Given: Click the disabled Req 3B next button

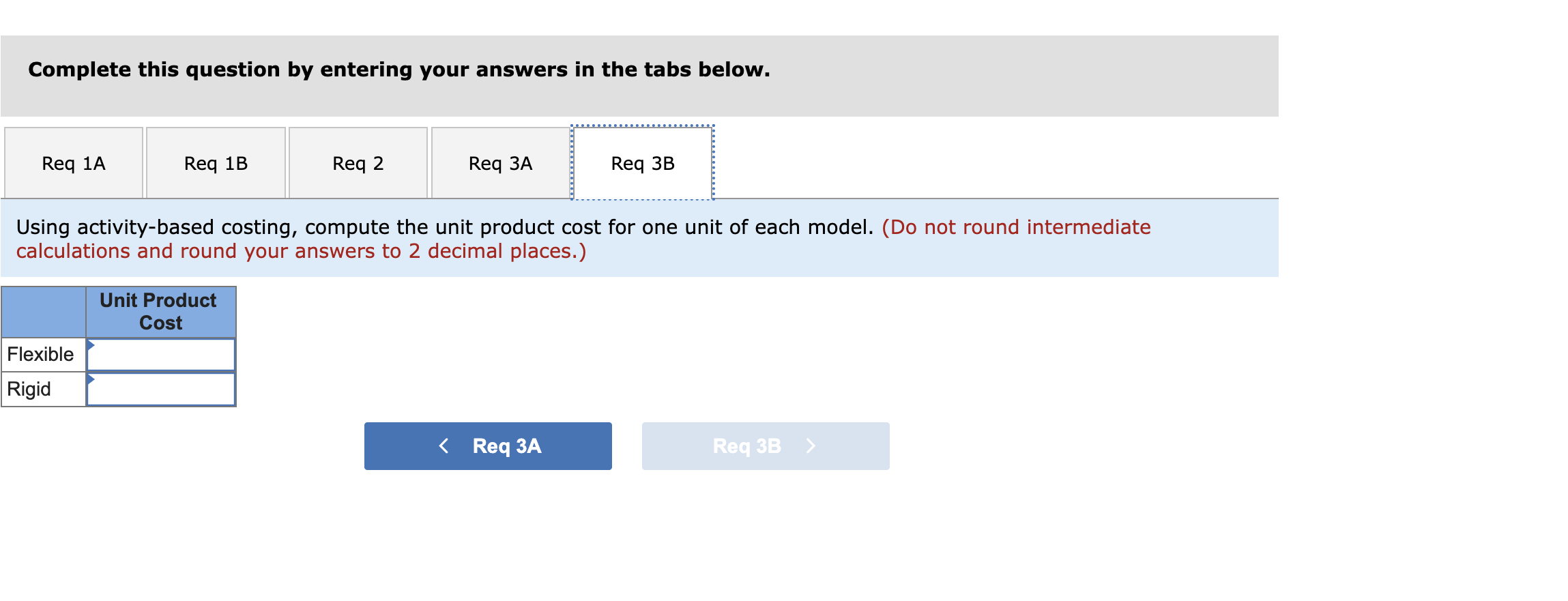Looking at the screenshot, I should (x=765, y=446).
